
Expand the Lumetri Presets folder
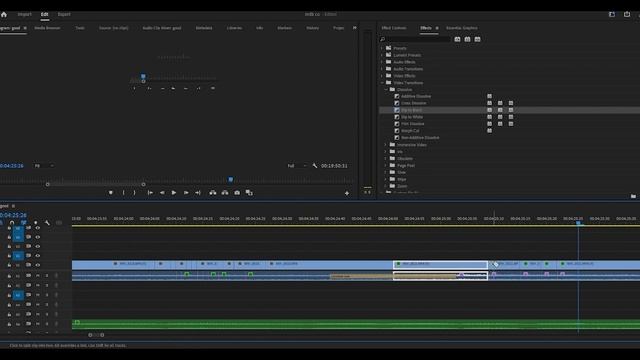tap(382, 55)
